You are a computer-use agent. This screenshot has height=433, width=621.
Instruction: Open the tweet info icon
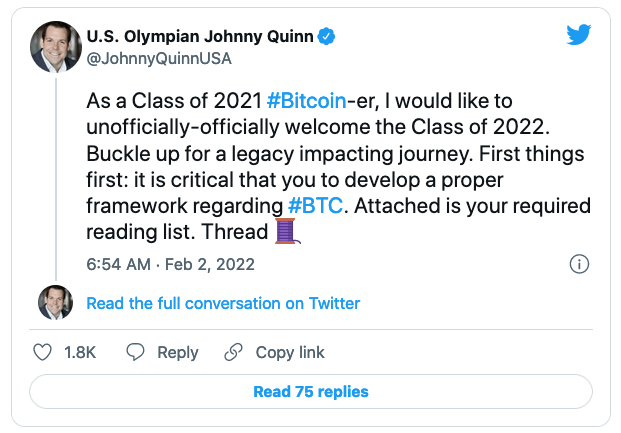pyautogui.click(x=578, y=265)
